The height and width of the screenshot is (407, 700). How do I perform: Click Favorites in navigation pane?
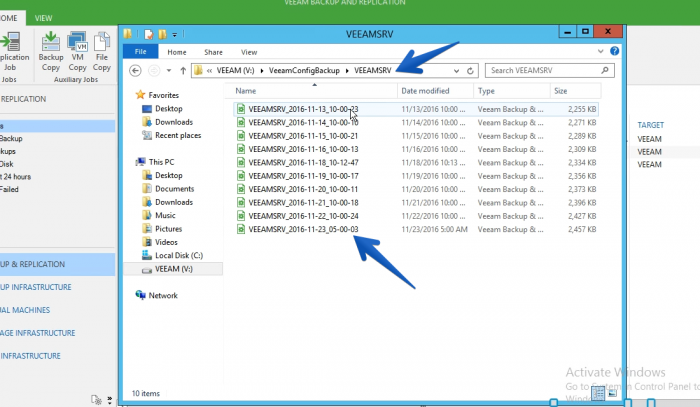pyautogui.click(x=163, y=95)
